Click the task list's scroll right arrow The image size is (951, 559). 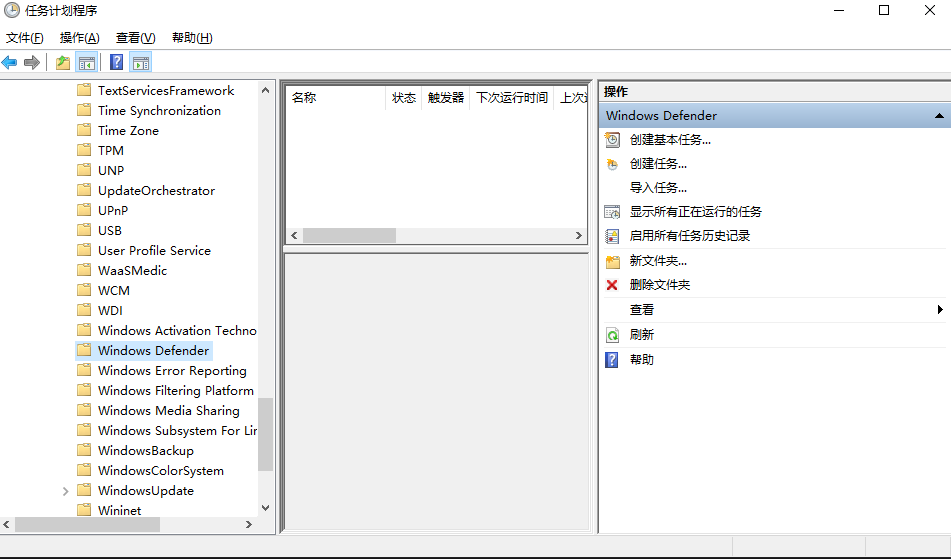[579, 235]
